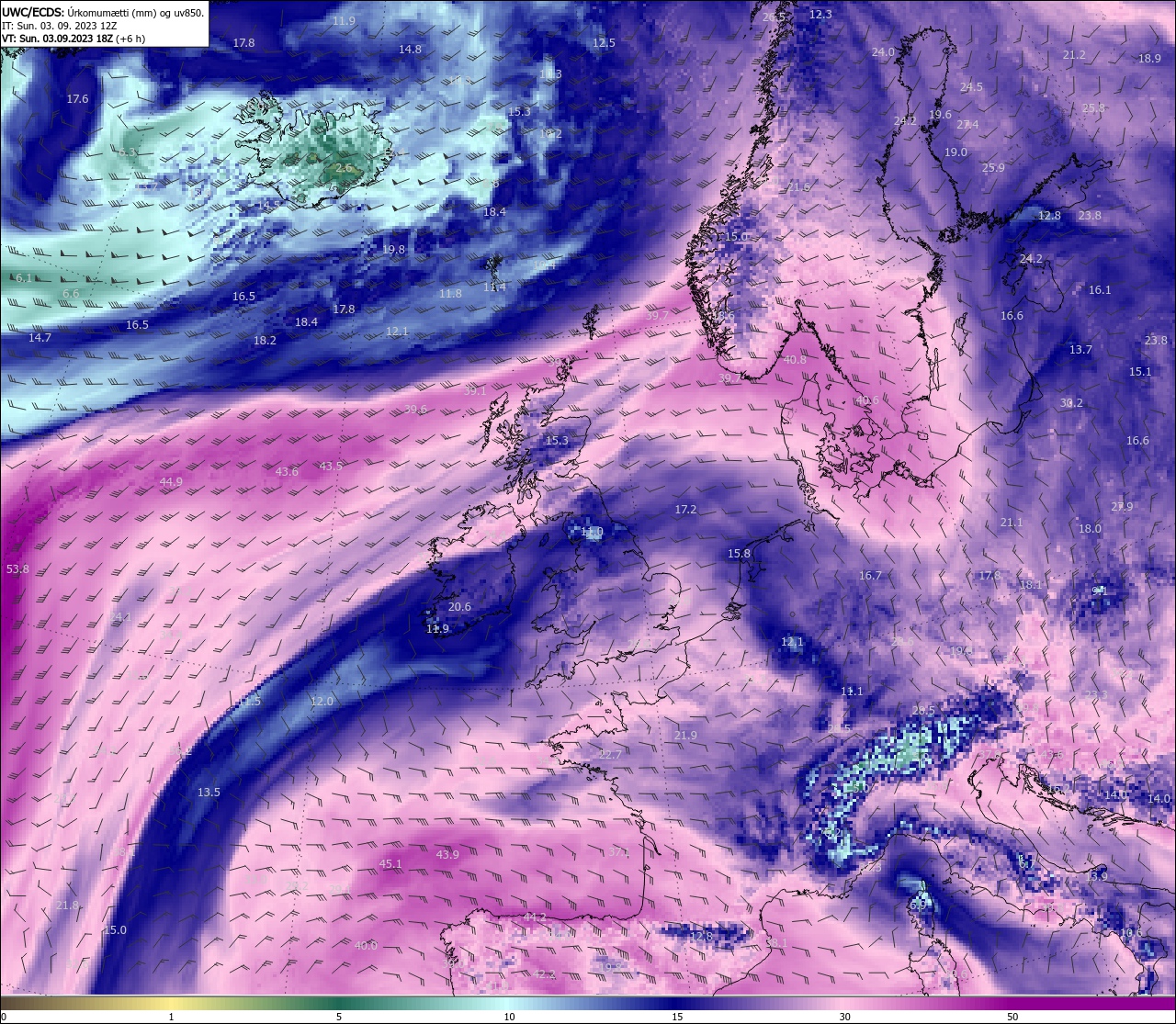Click the 45.1 value on the map
The image size is (1176, 1024).
click(390, 864)
